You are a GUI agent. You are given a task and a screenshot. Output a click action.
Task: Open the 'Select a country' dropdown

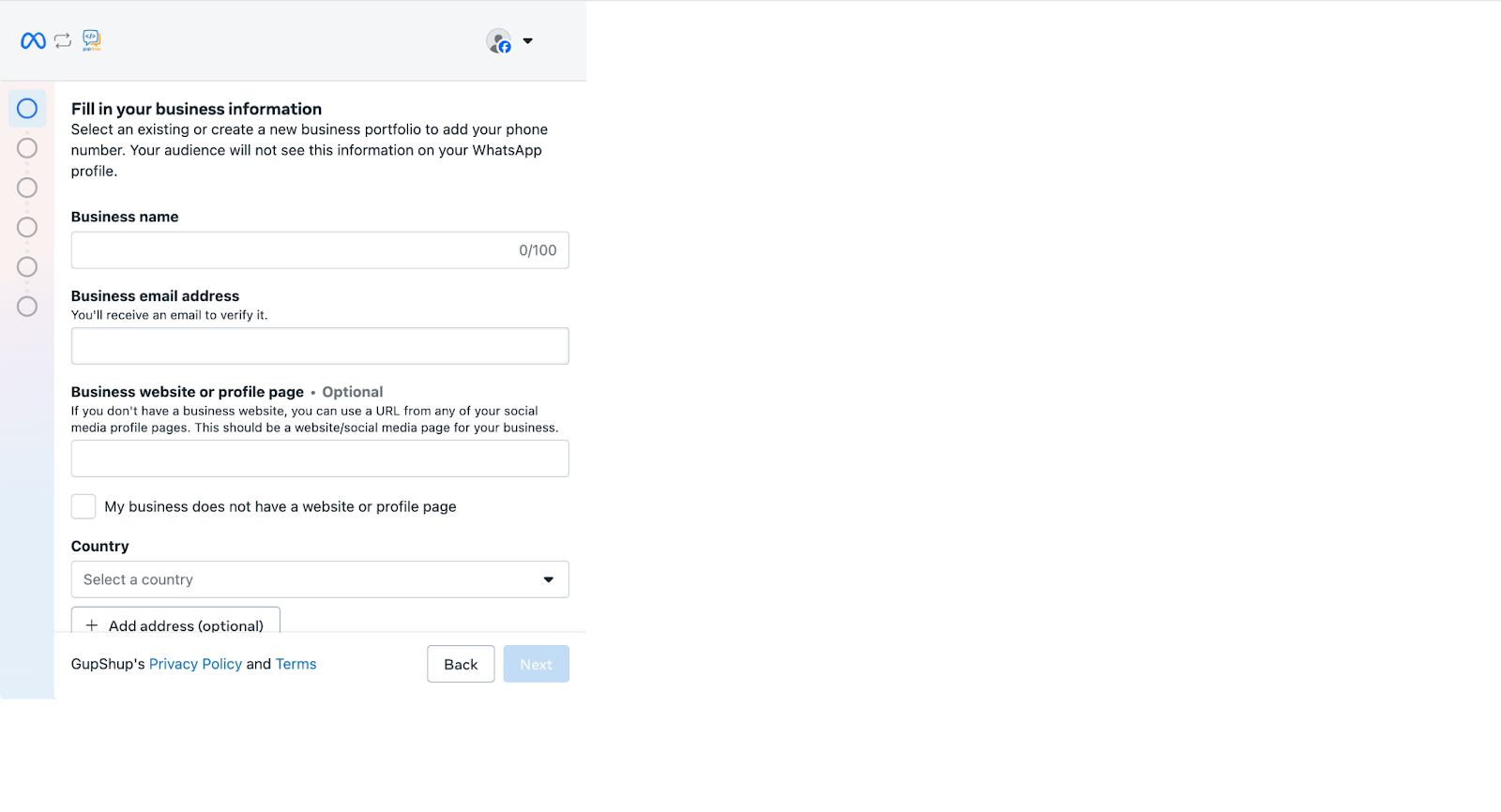320,579
